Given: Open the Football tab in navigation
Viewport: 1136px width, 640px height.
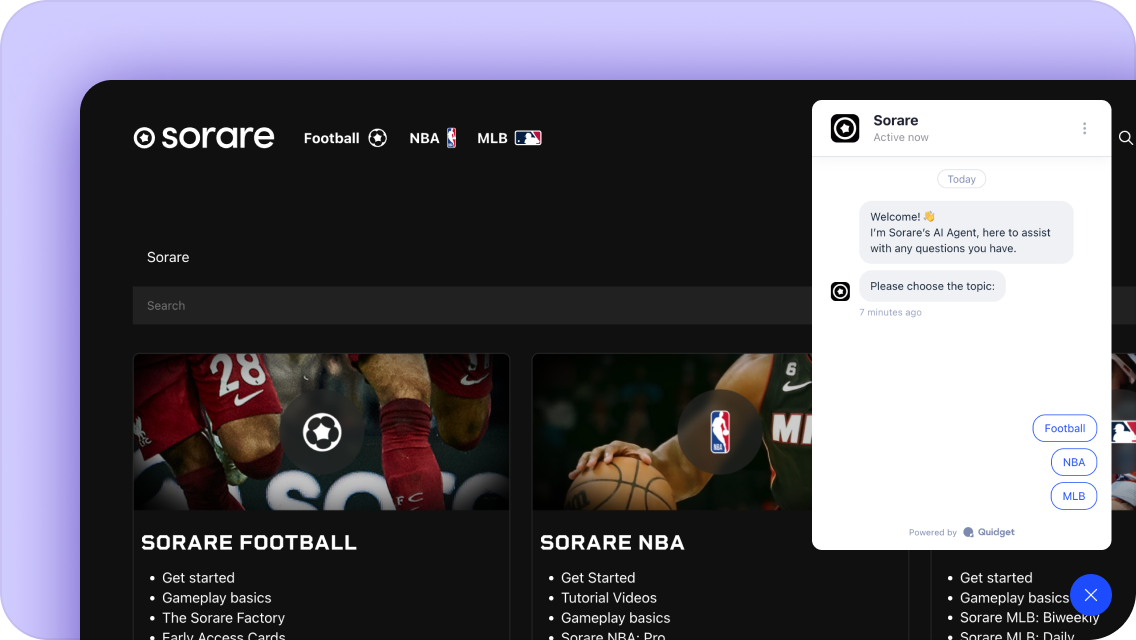Looking at the screenshot, I should pos(345,138).
